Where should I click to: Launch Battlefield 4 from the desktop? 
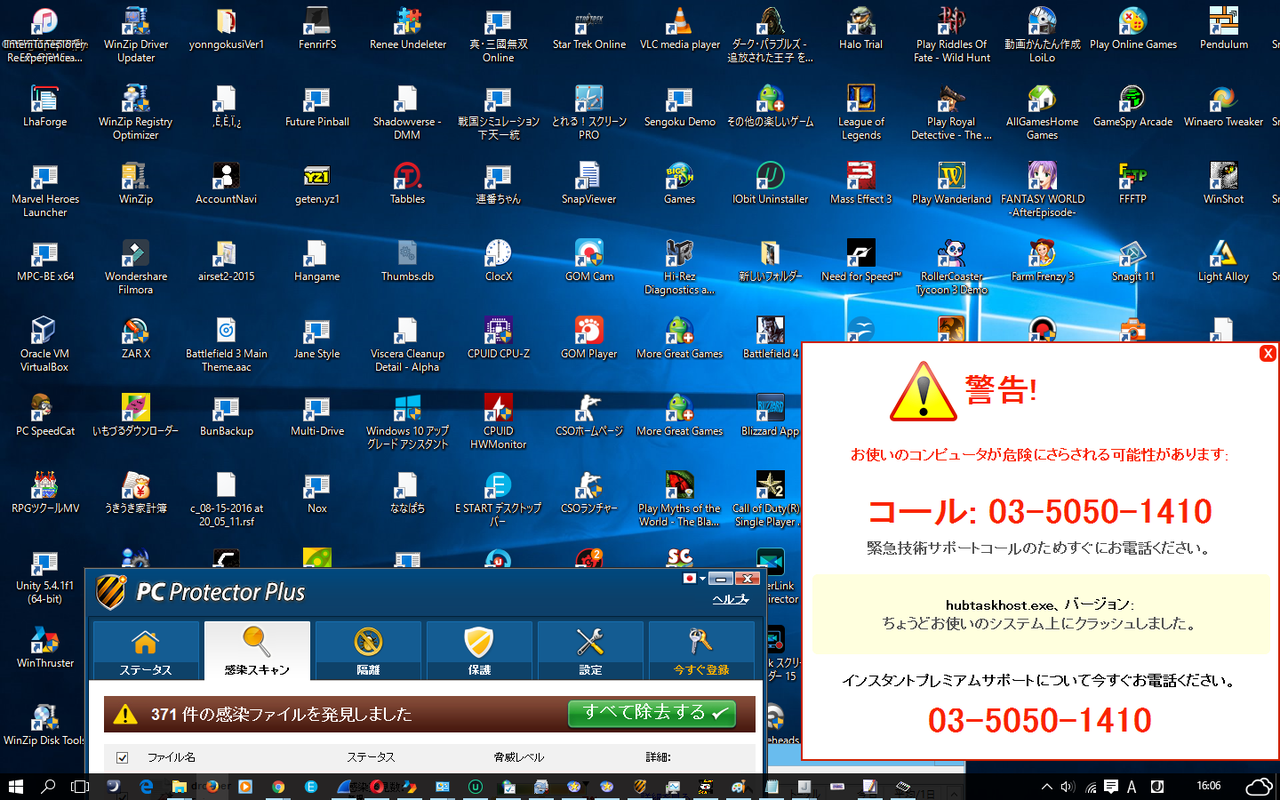[770, 338]
